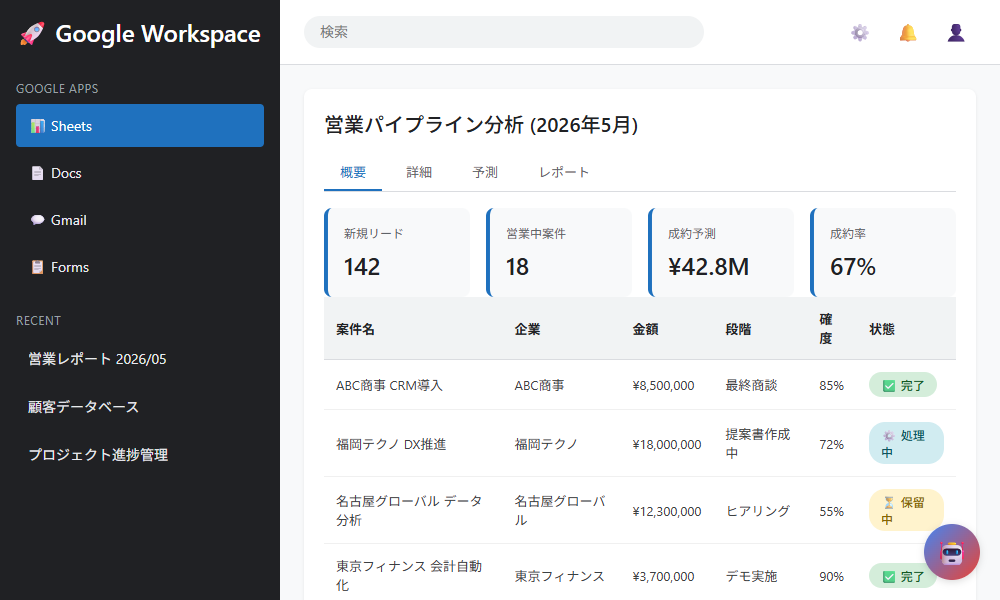Click the ヒアリング stage cell
Screen dimensions: 1000x600
[x=758, y=511]
